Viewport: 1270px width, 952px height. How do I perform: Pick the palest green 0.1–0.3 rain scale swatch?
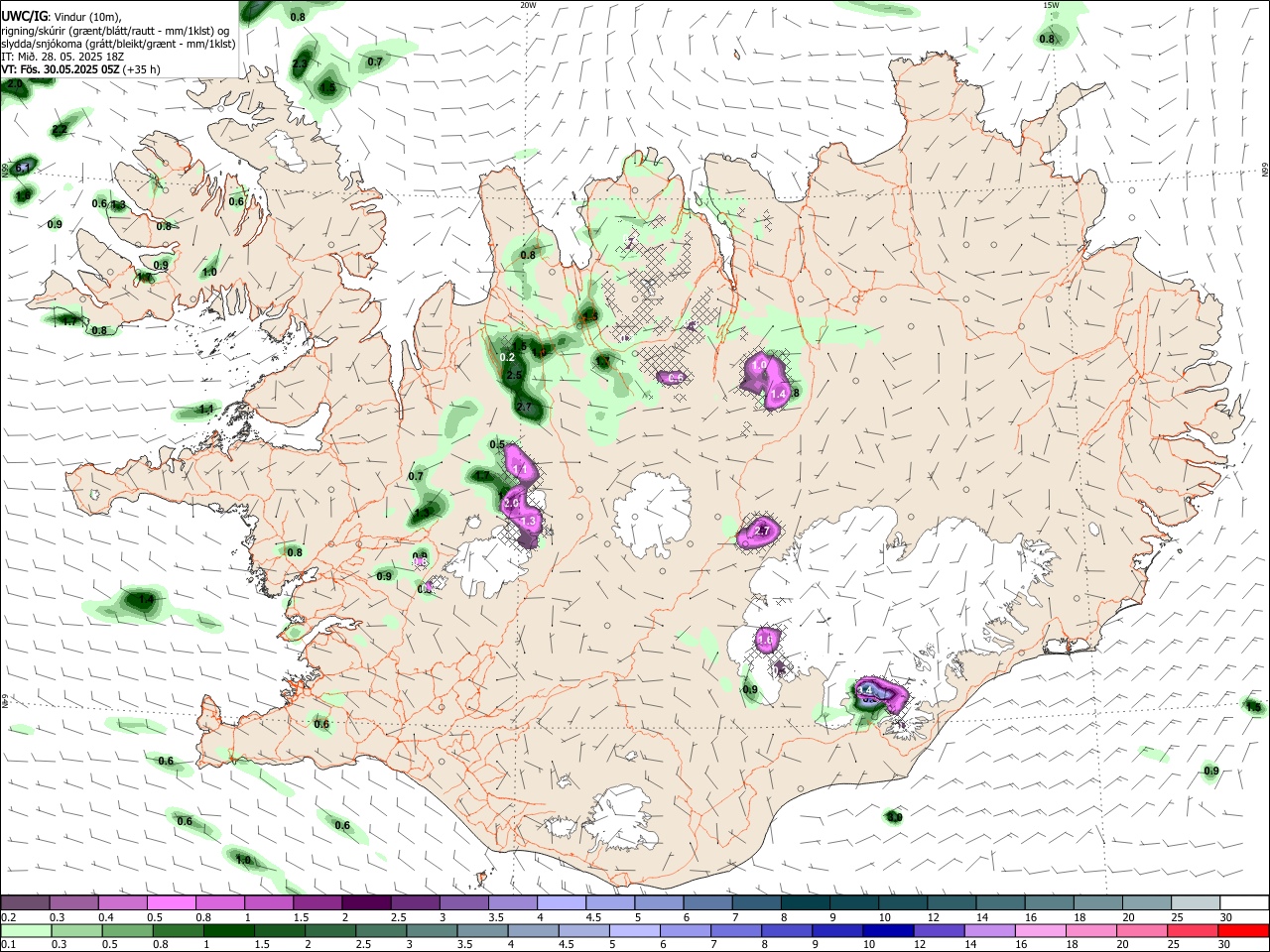click(x=26, y=930)
